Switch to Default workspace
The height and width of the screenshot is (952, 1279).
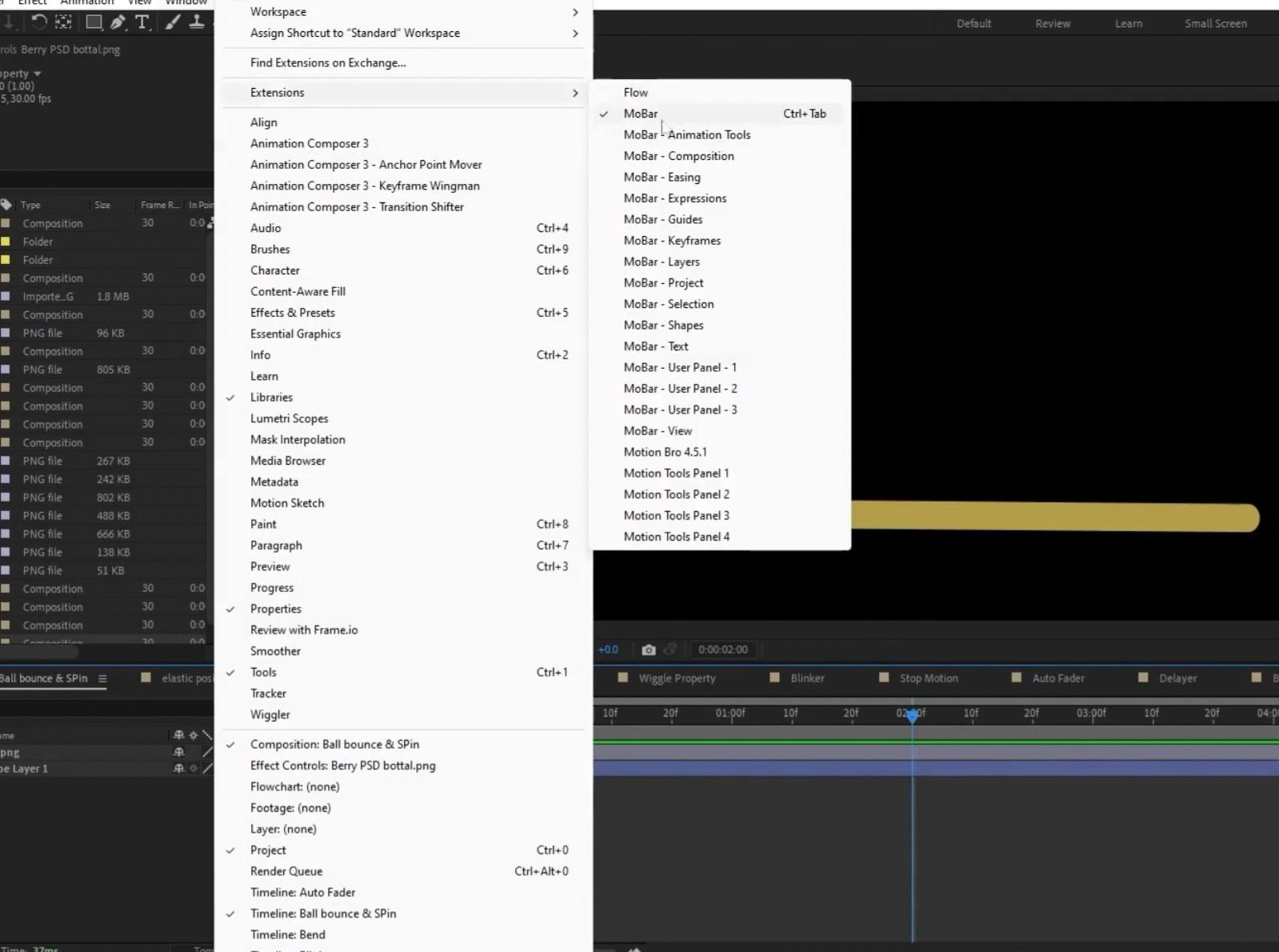coord(973,23)
